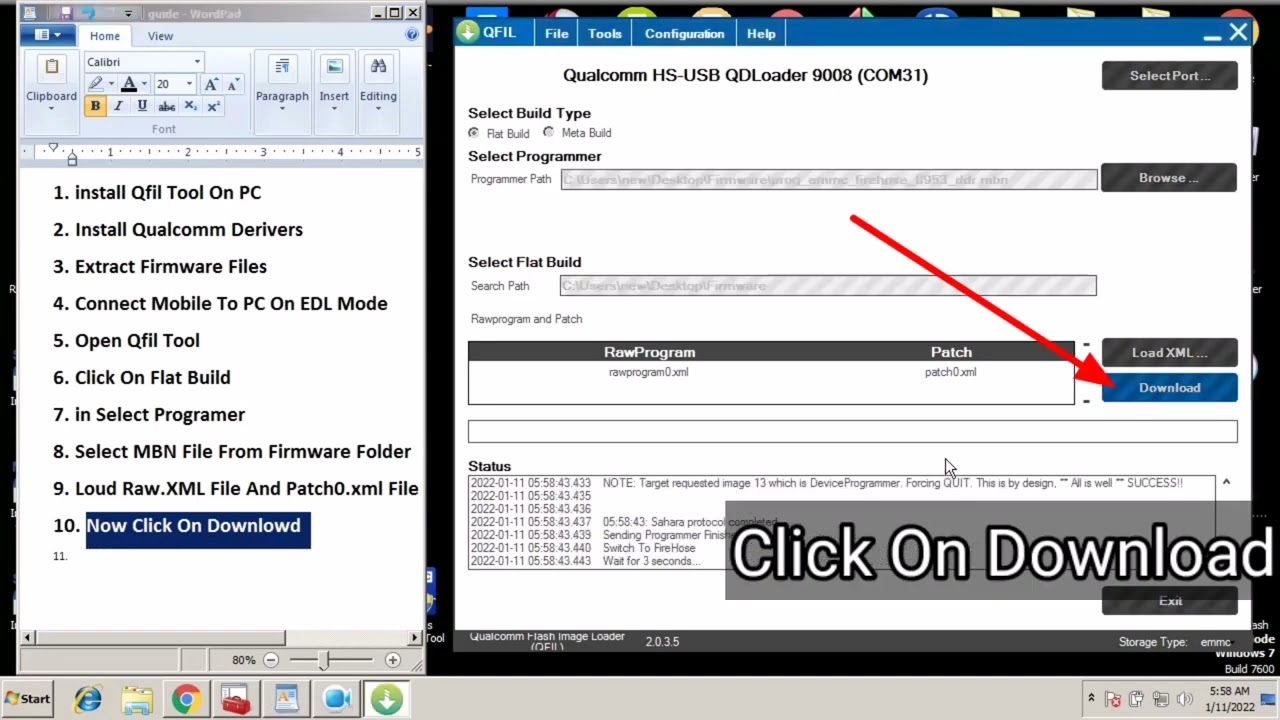Open the Help menu in QFIL

[761, 33]
